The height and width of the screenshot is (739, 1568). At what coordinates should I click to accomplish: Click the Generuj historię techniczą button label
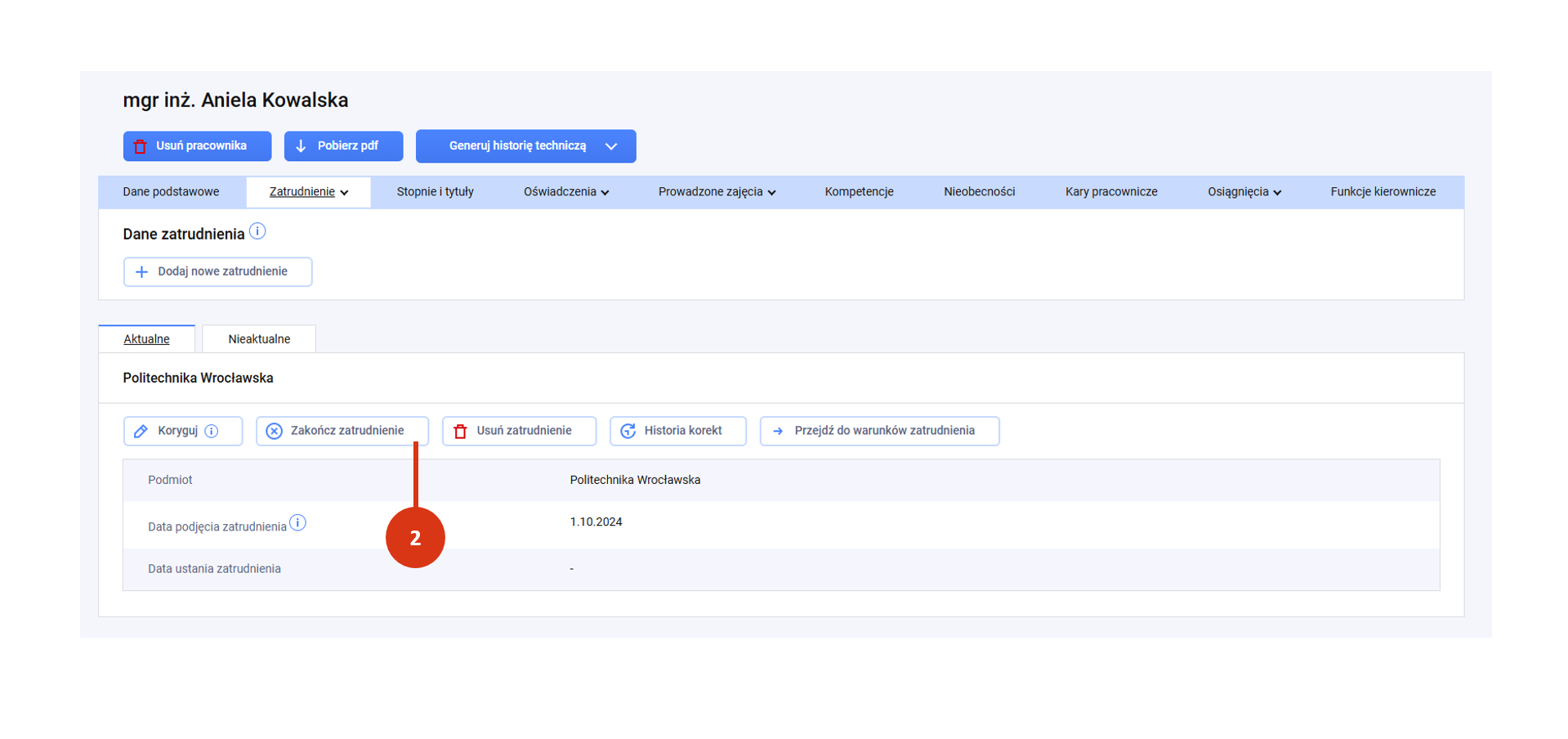[x=517, y=146]
